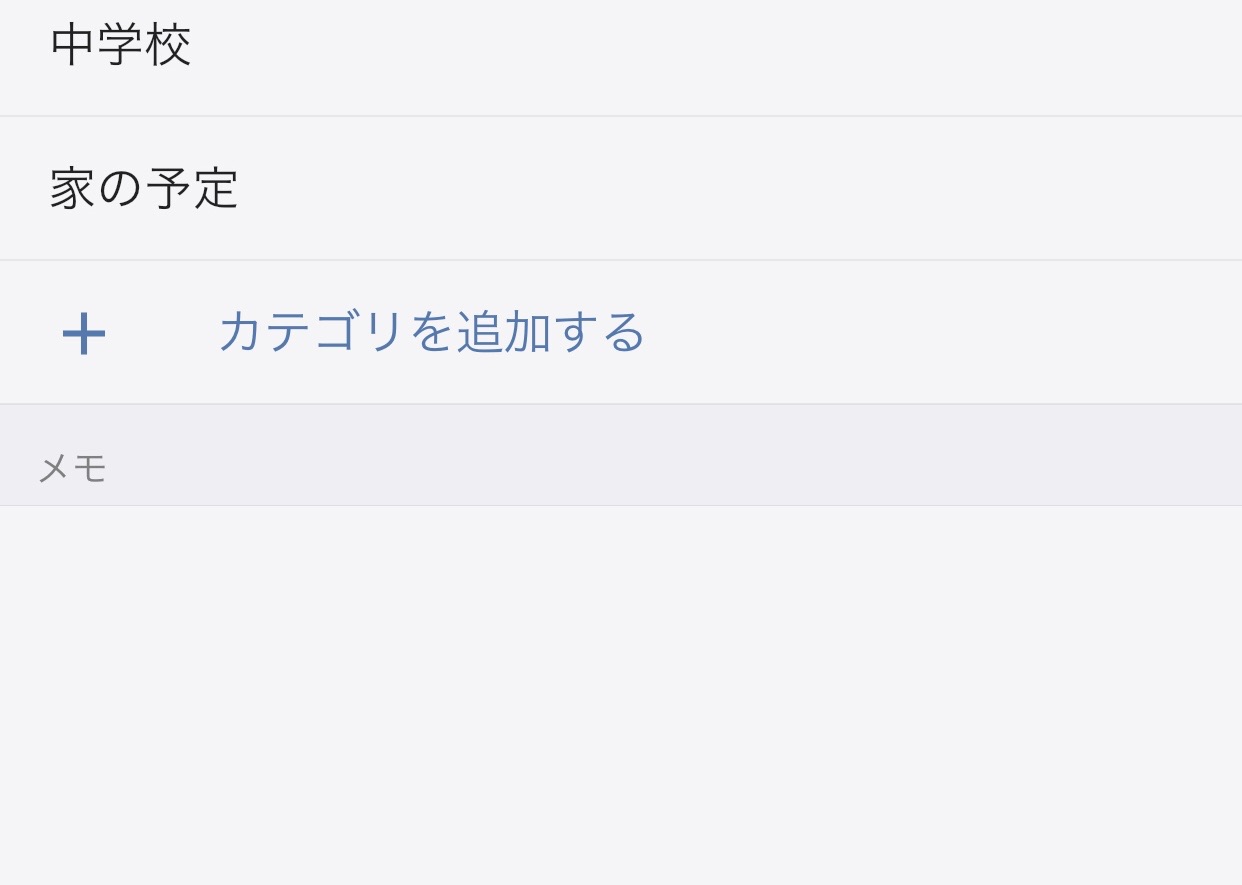This screenshot has height=885, width=1242.
Task: Tap the 中学校 text label
Action: click(121, 45)
